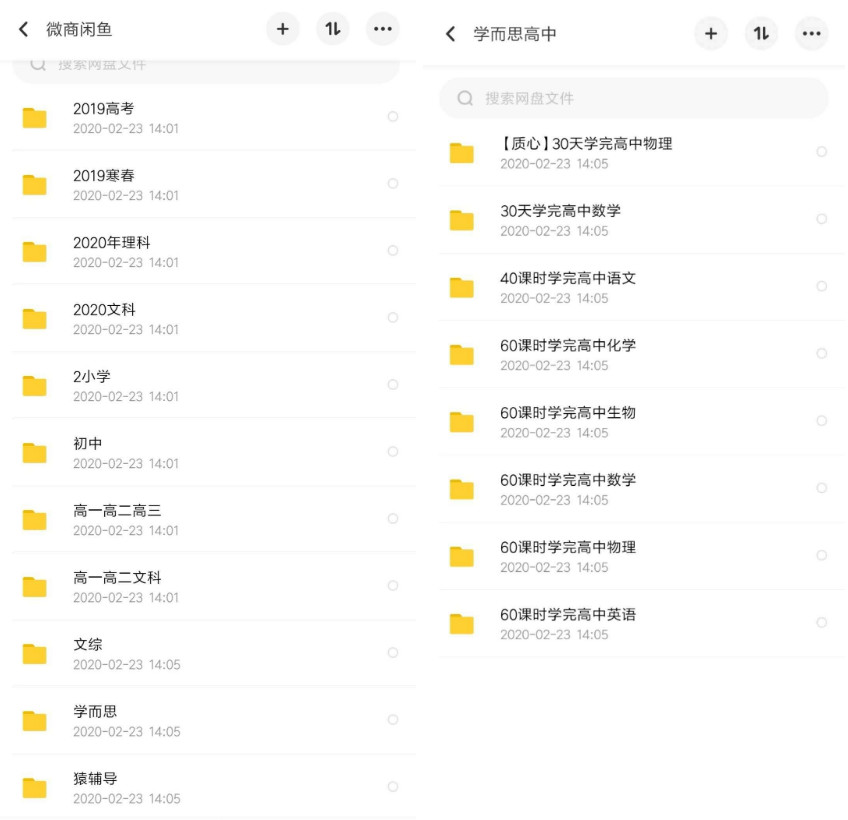Select the circle next to 60课时学完高中化学
Screen dimensions: 848x820
pyautogui.click(x=822, y=354)
